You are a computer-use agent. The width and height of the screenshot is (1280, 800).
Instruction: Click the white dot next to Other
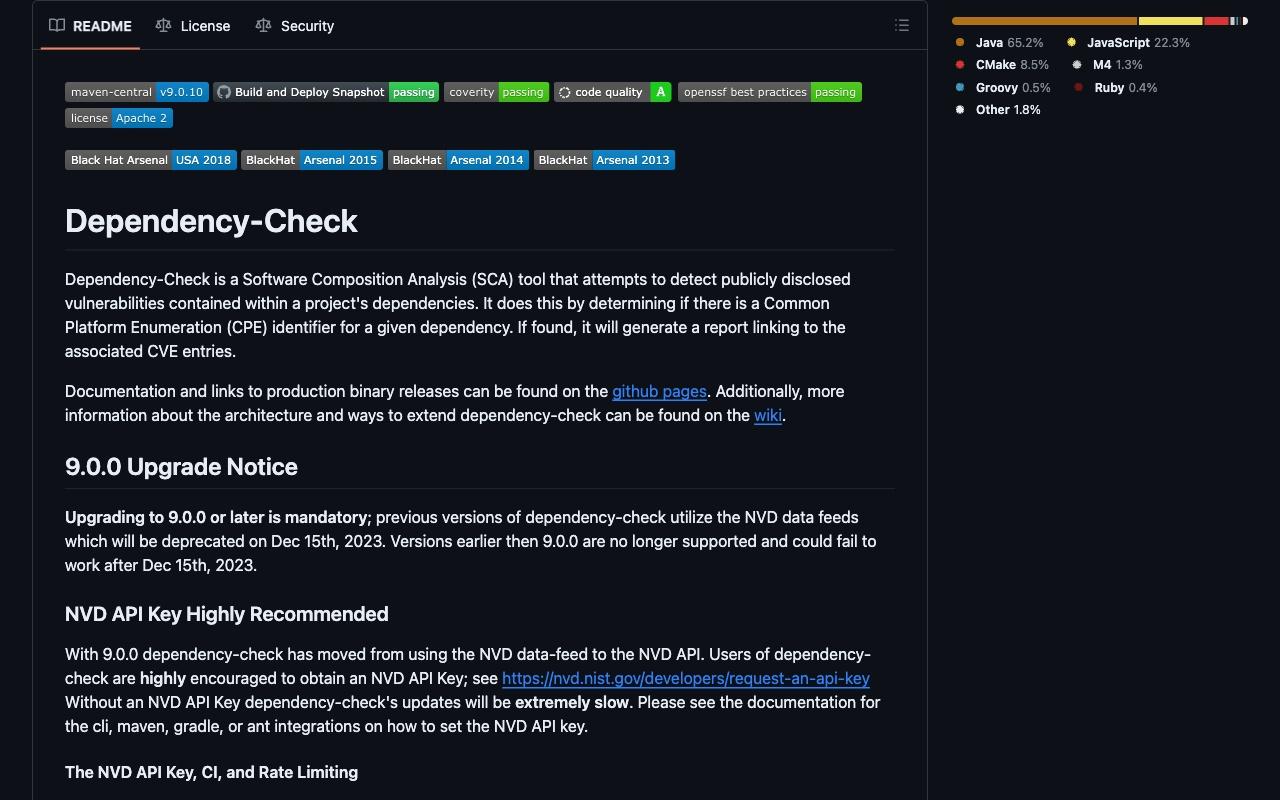tap(960, 110)
